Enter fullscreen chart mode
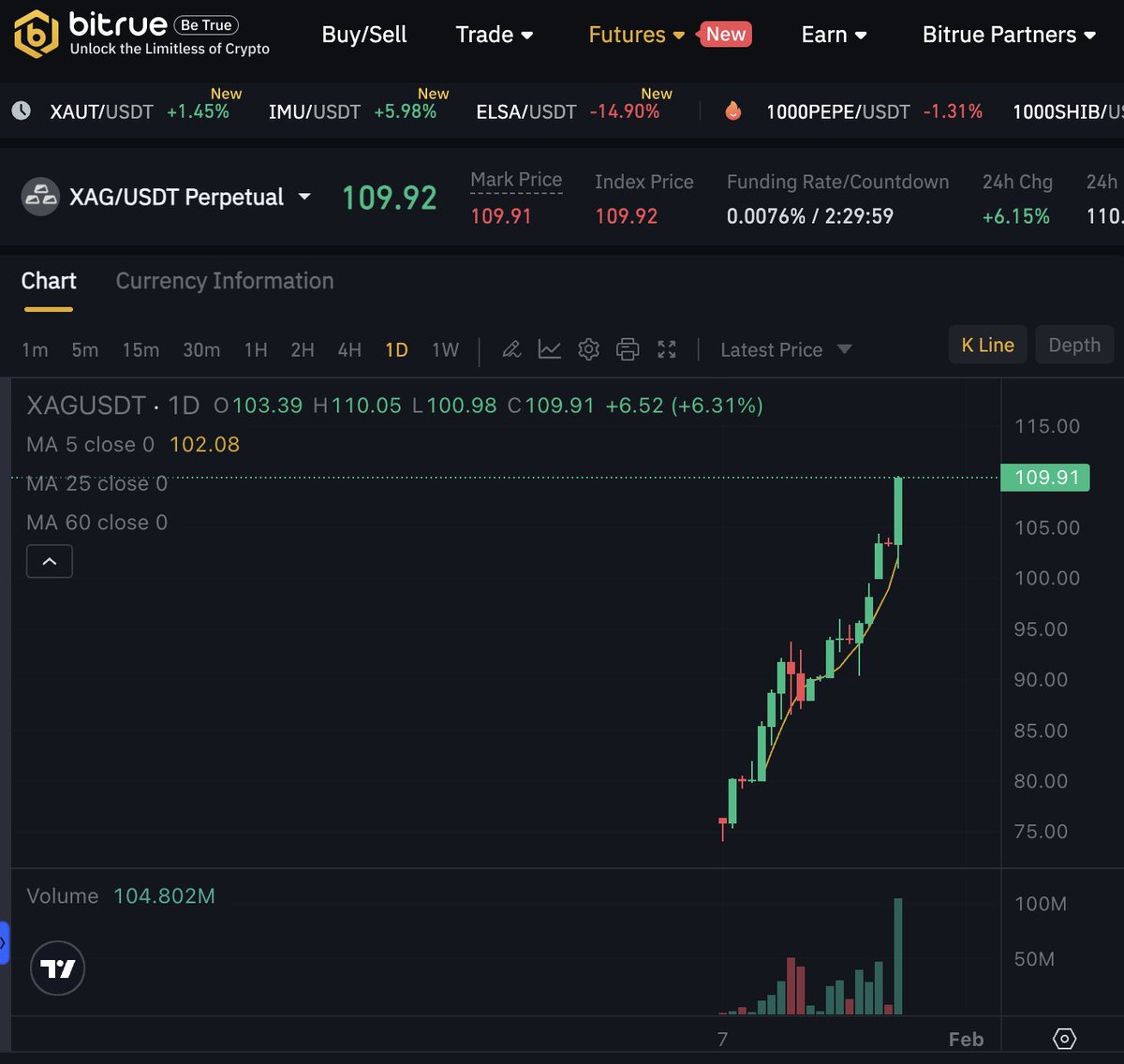The height and width of the screenshot is (1064, 1124). pyautogui.click(x=666, y=348)
